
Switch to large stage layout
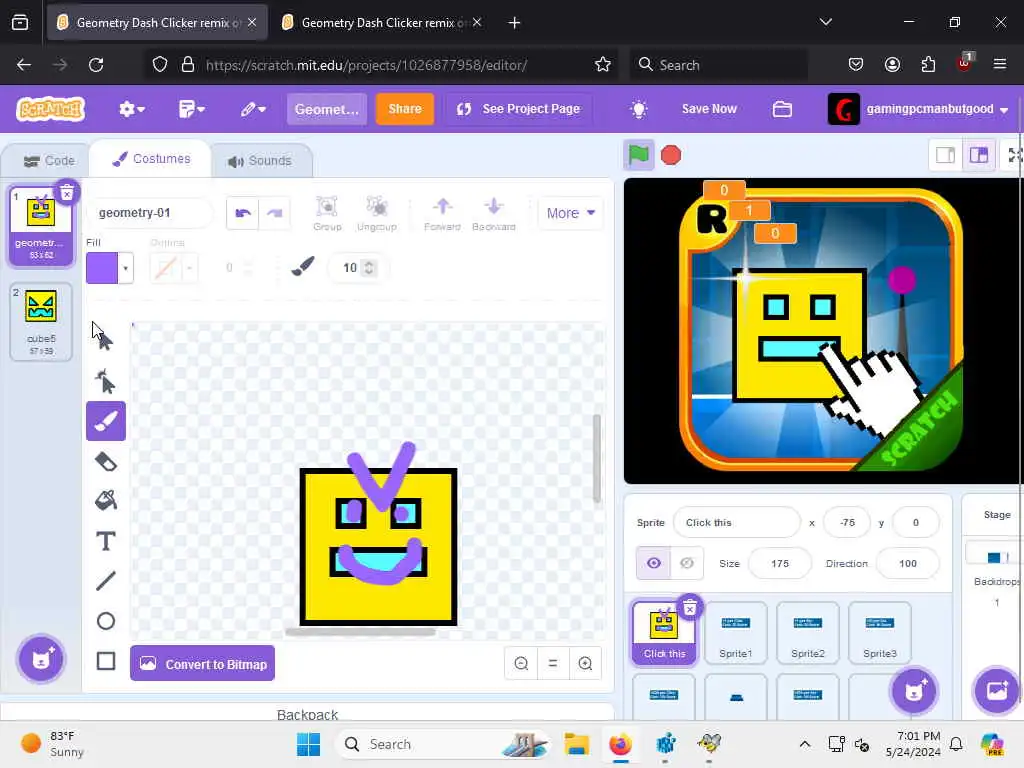coord(978,155)
